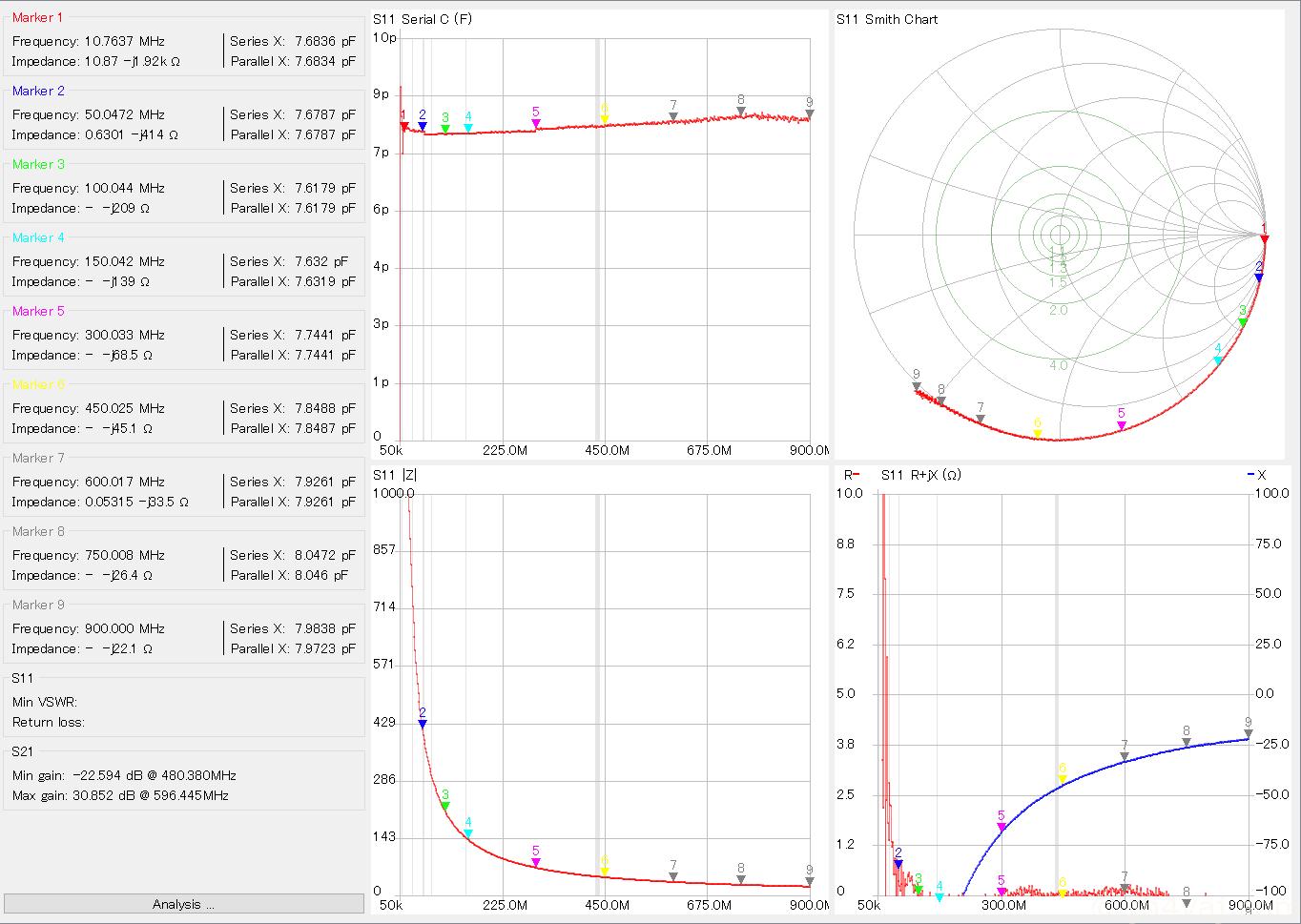Select the blue Marker 2 heading
1301x924 pixels.
point(38,91)
